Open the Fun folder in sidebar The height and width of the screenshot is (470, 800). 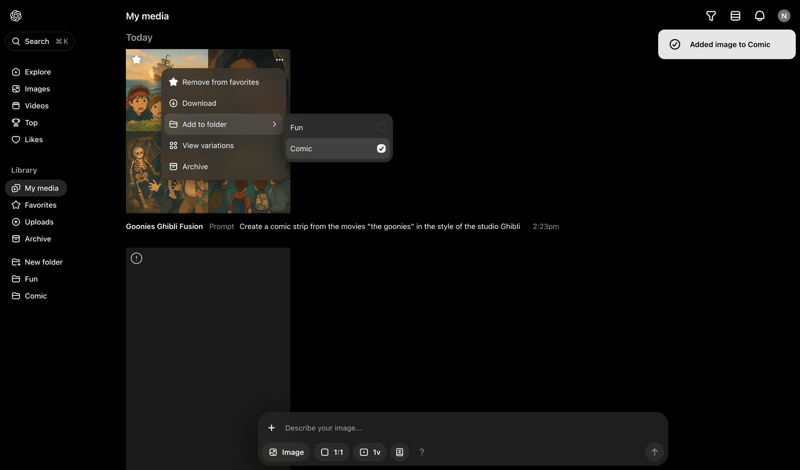coord(24,279)
